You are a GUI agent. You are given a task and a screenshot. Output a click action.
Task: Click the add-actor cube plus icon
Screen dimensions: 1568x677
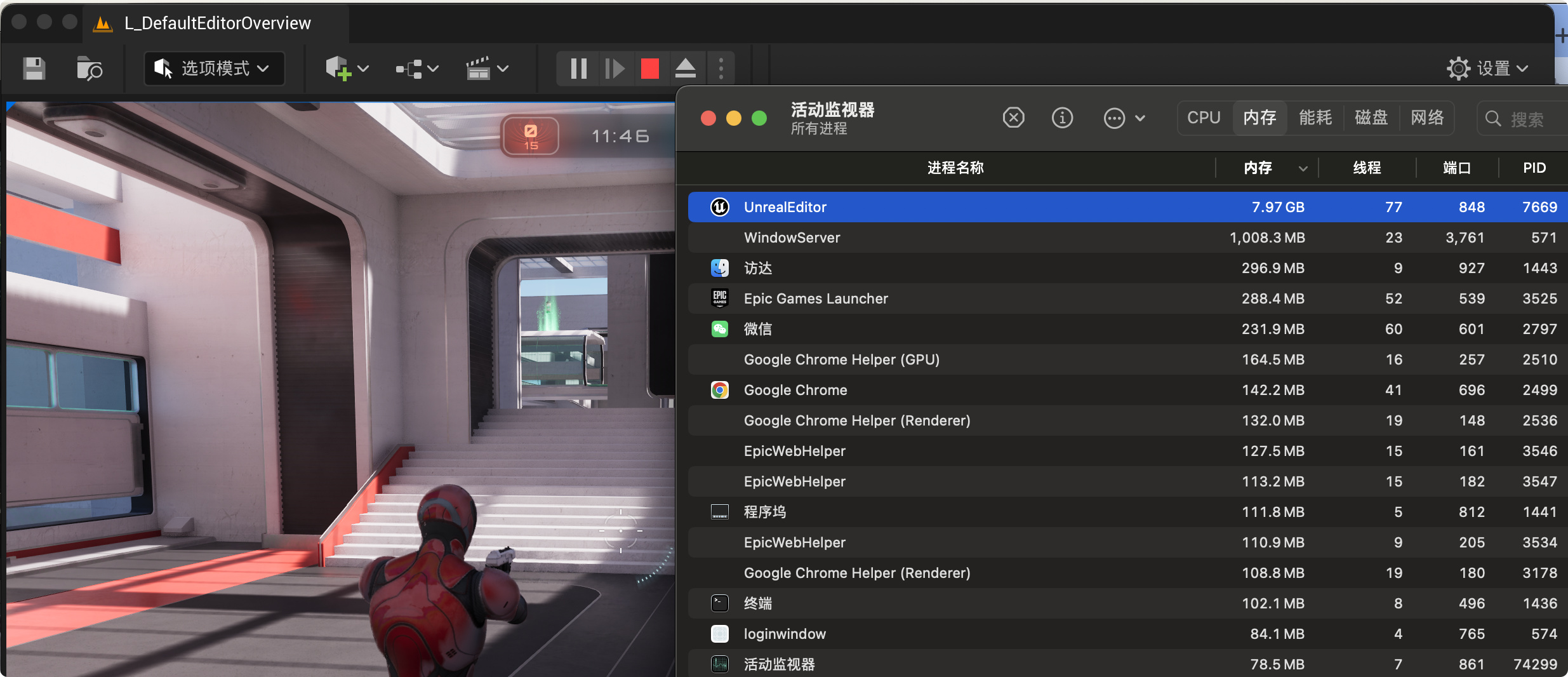tap(338, 68)
